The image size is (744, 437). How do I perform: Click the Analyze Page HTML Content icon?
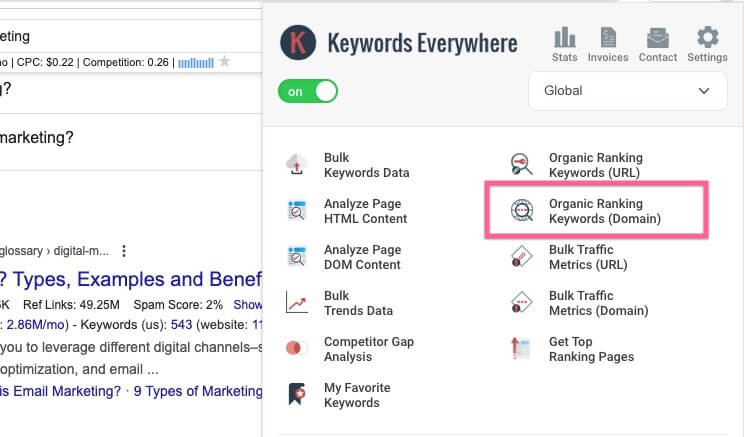coord(297,211)
